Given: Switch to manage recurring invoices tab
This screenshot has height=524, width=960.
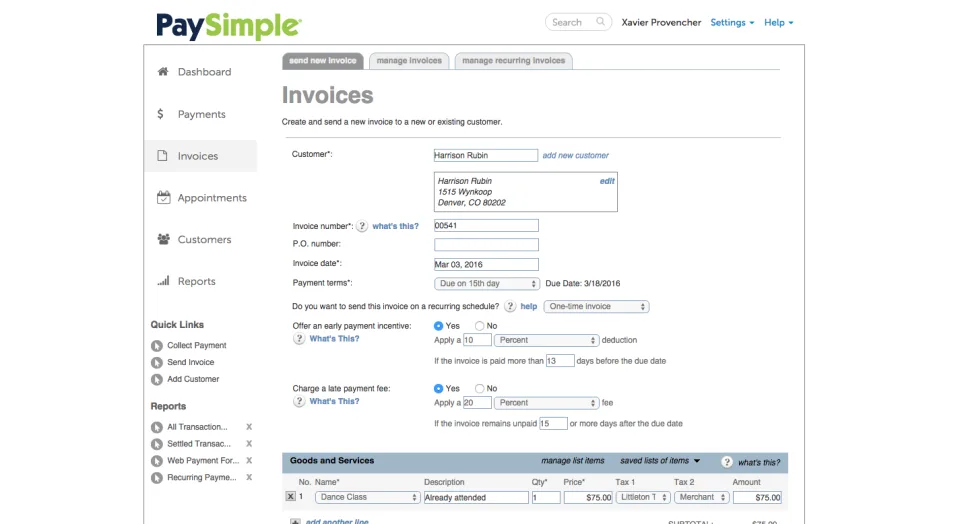Looking at the screenshot, I should click(514, 61).
